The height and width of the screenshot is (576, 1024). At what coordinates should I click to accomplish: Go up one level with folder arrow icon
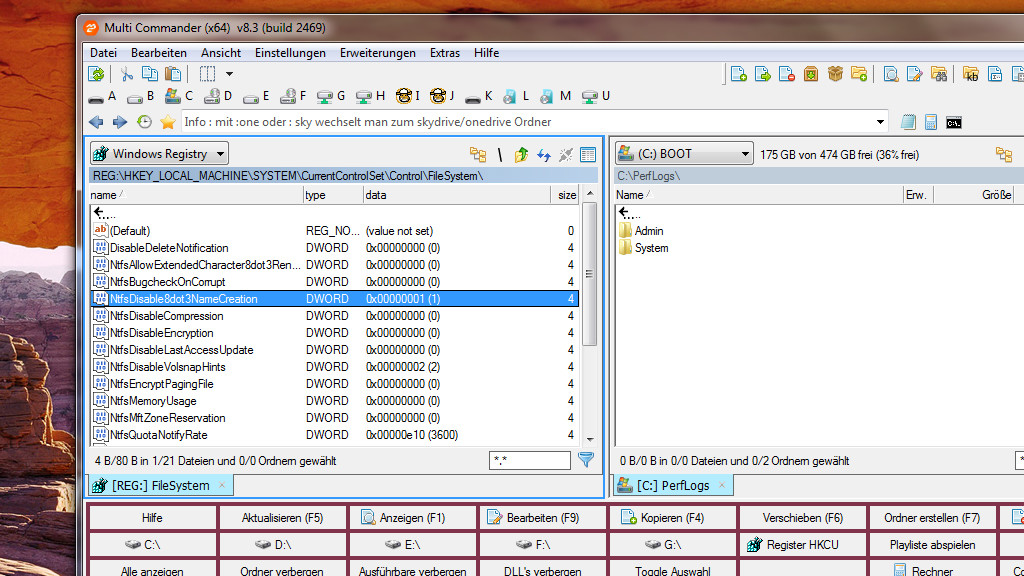(x=521, y=154)
